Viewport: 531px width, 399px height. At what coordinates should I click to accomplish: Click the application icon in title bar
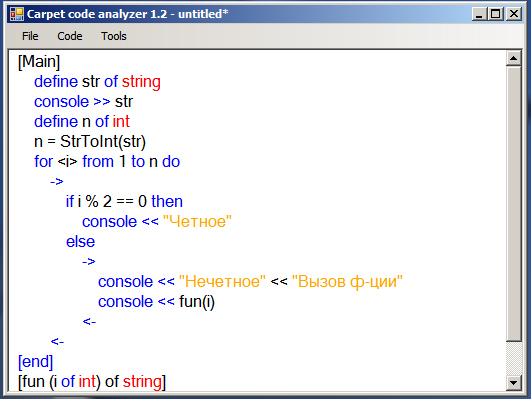coord(17,14)
